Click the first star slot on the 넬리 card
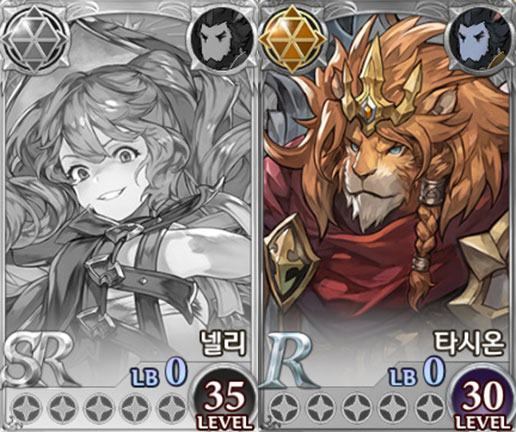The width and height of the screenshot is (516, 432). coord(23,409)
